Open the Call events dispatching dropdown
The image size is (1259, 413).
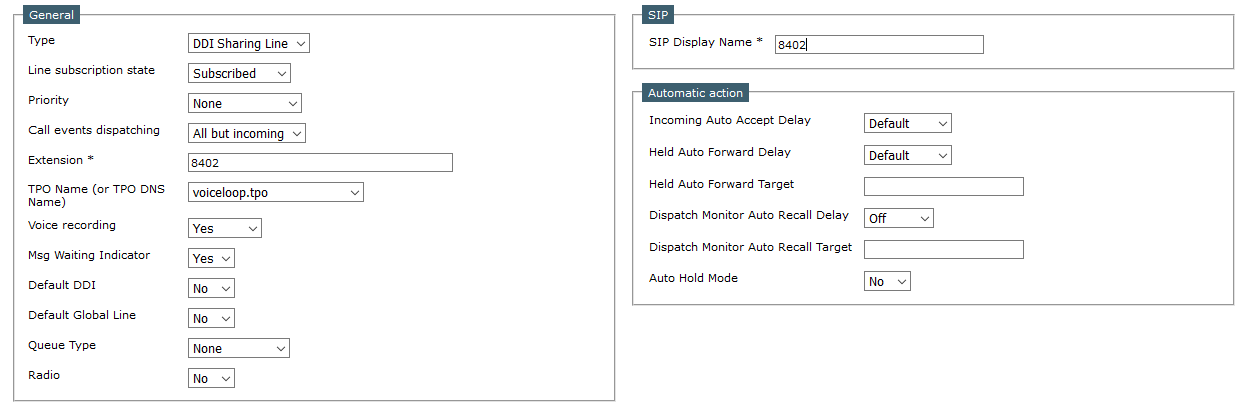click(x=247, y=133)
